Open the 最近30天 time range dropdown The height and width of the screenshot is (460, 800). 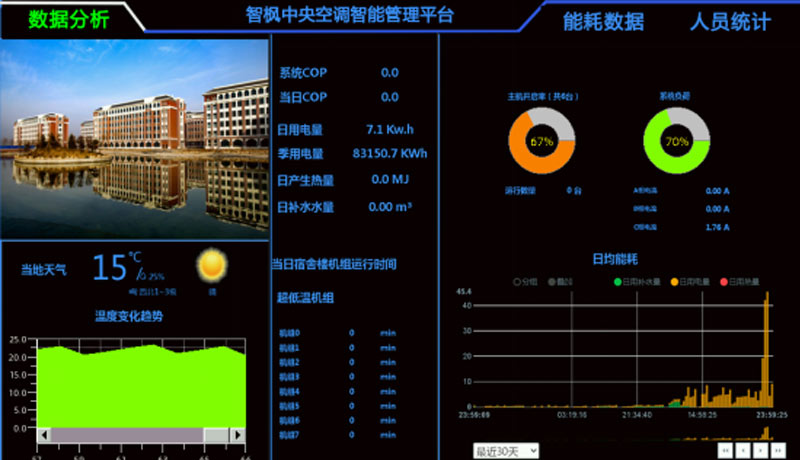coord(506,451)
